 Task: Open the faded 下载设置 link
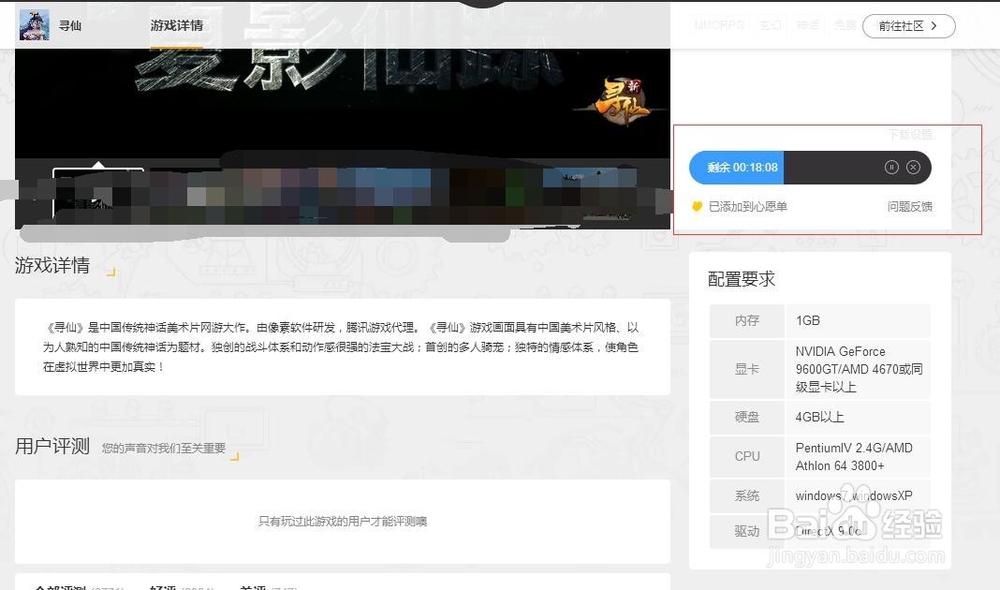pos(911,135)
